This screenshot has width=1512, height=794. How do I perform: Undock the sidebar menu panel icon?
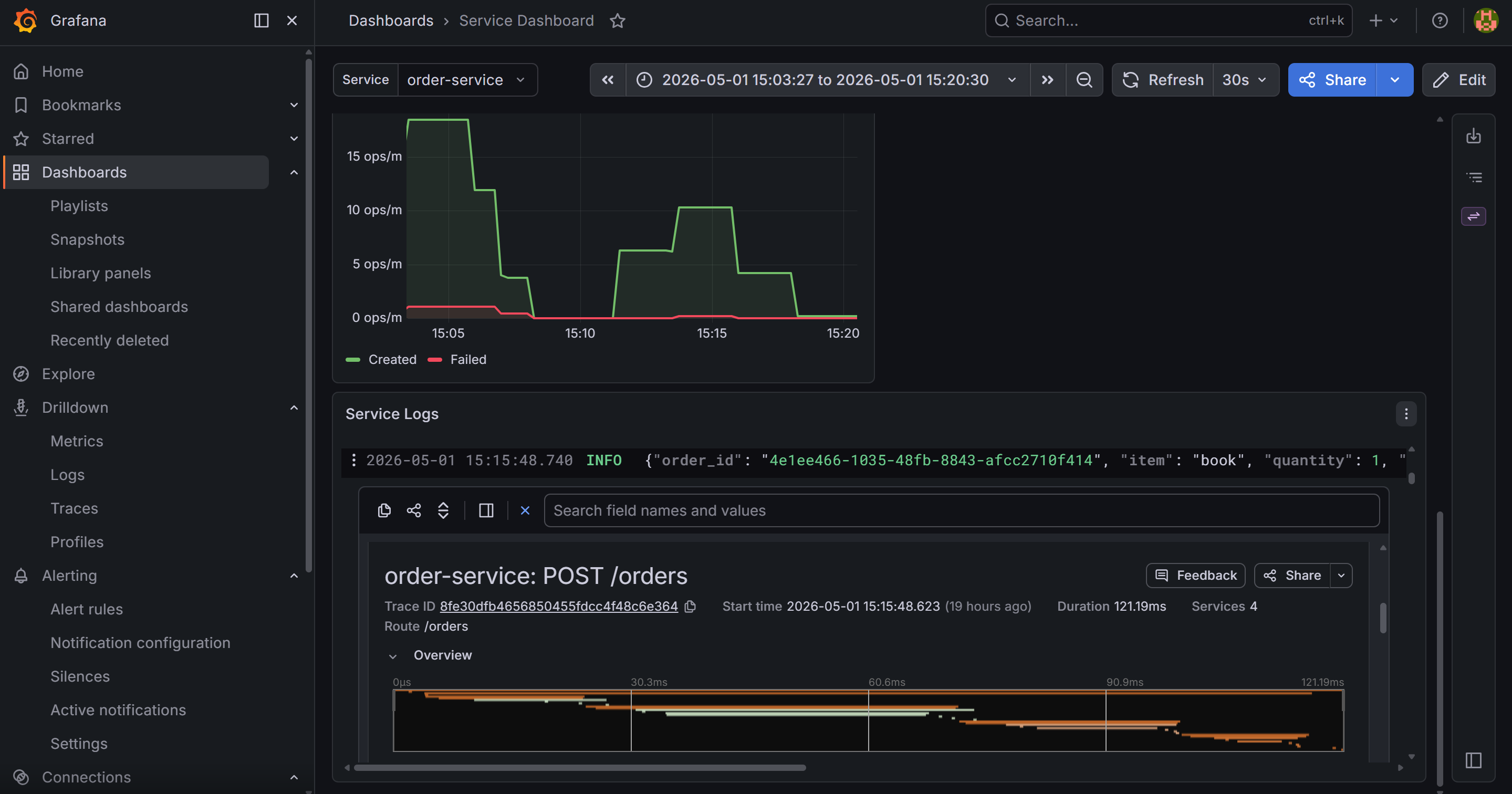pos(261,20)
